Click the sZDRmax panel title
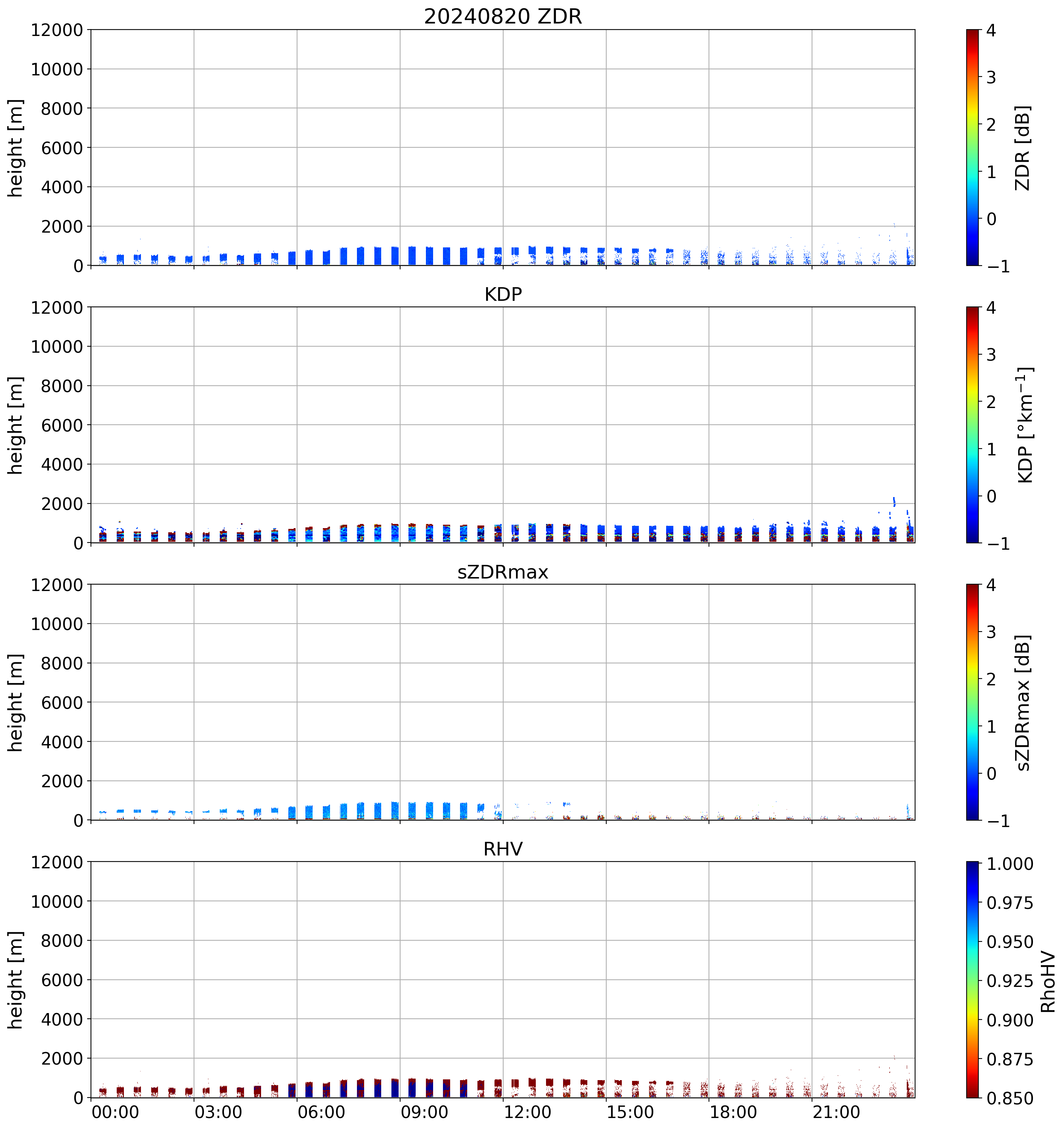1064x1129 pixels. [503, 572]
